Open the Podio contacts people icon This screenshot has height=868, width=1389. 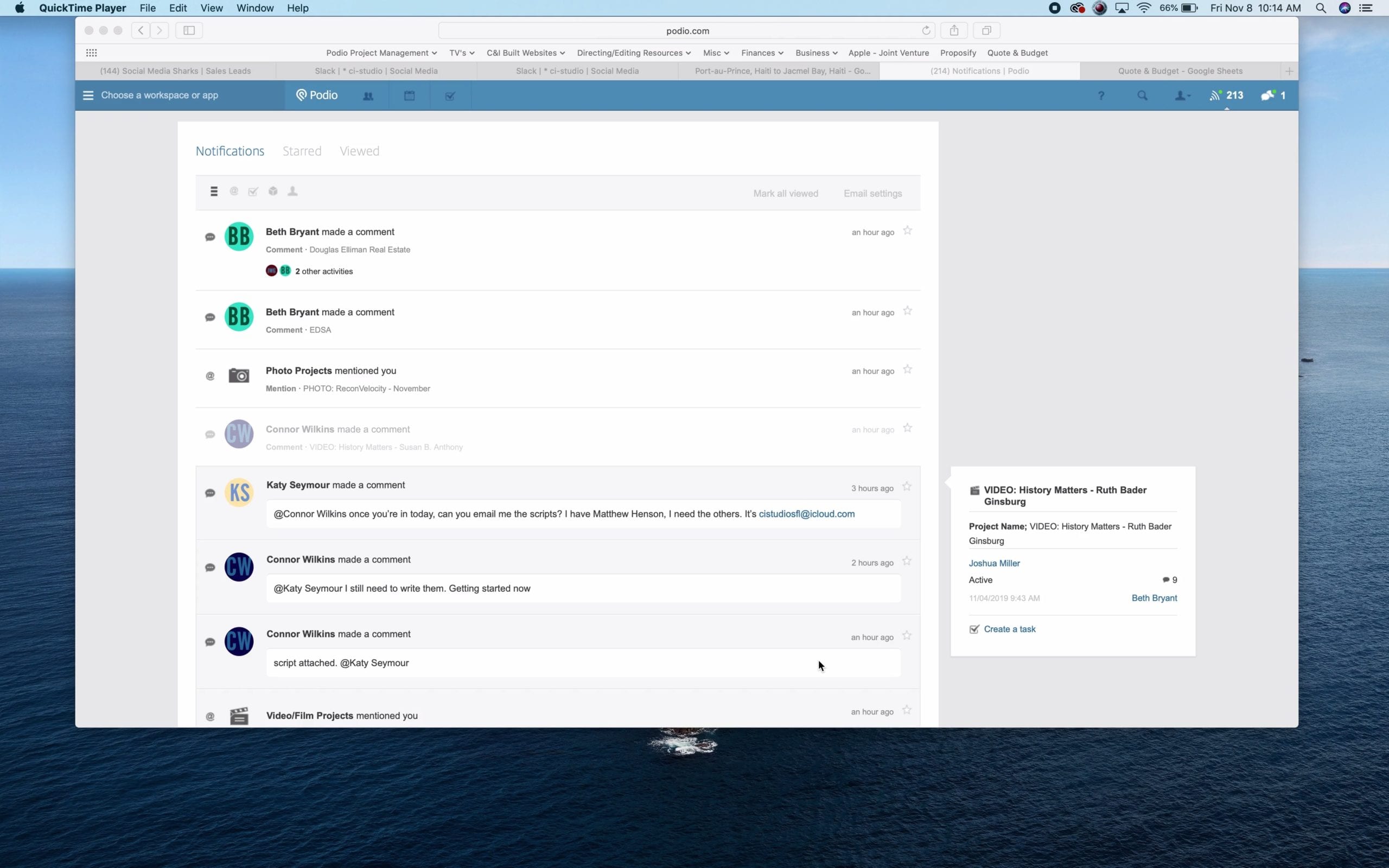[x=368, y=96]
